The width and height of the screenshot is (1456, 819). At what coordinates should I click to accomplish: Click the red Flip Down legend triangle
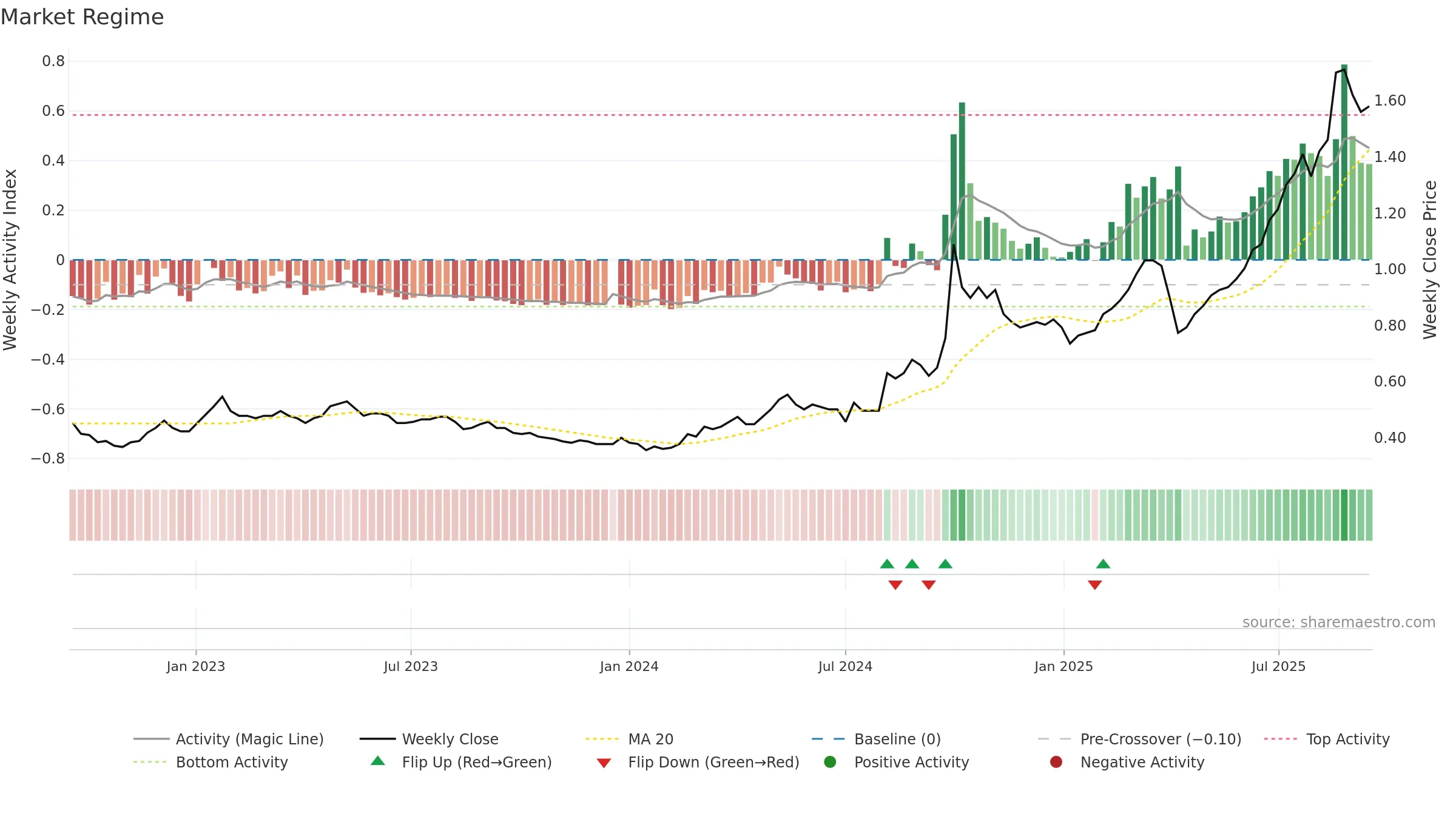pos(604,763)
